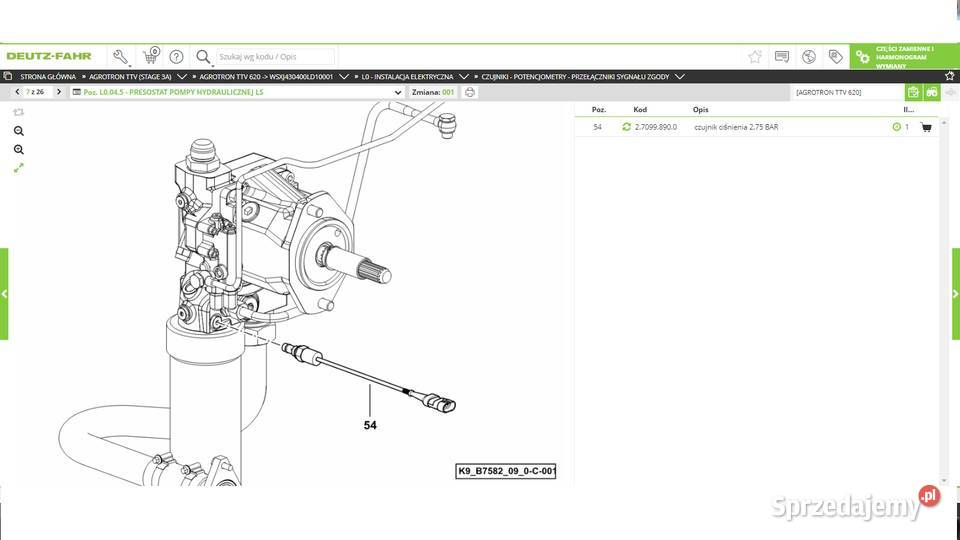Open the messages note icon in header
960x540 pixels.
pyautogui.click(x=782, y=56)
